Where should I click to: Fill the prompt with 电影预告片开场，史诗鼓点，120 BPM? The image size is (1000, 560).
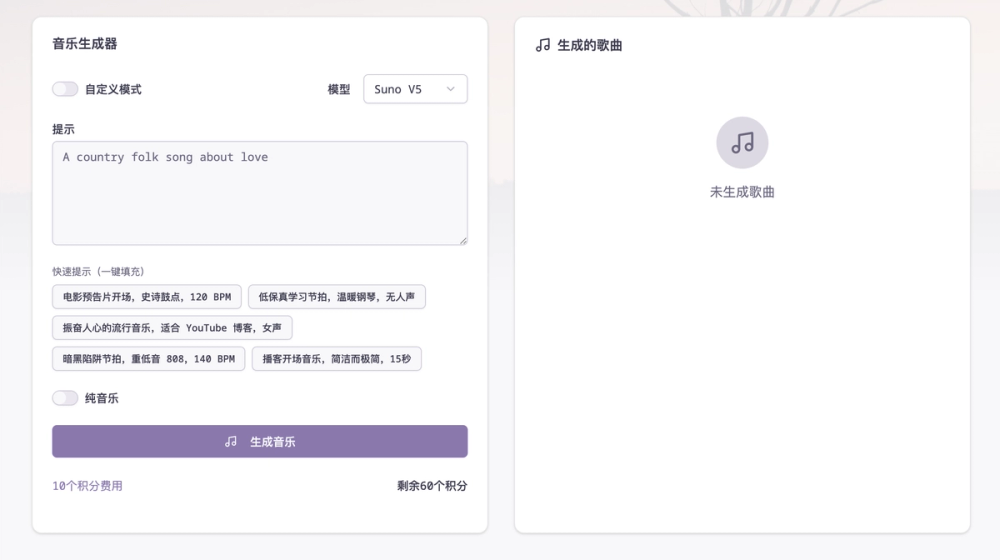147,297
